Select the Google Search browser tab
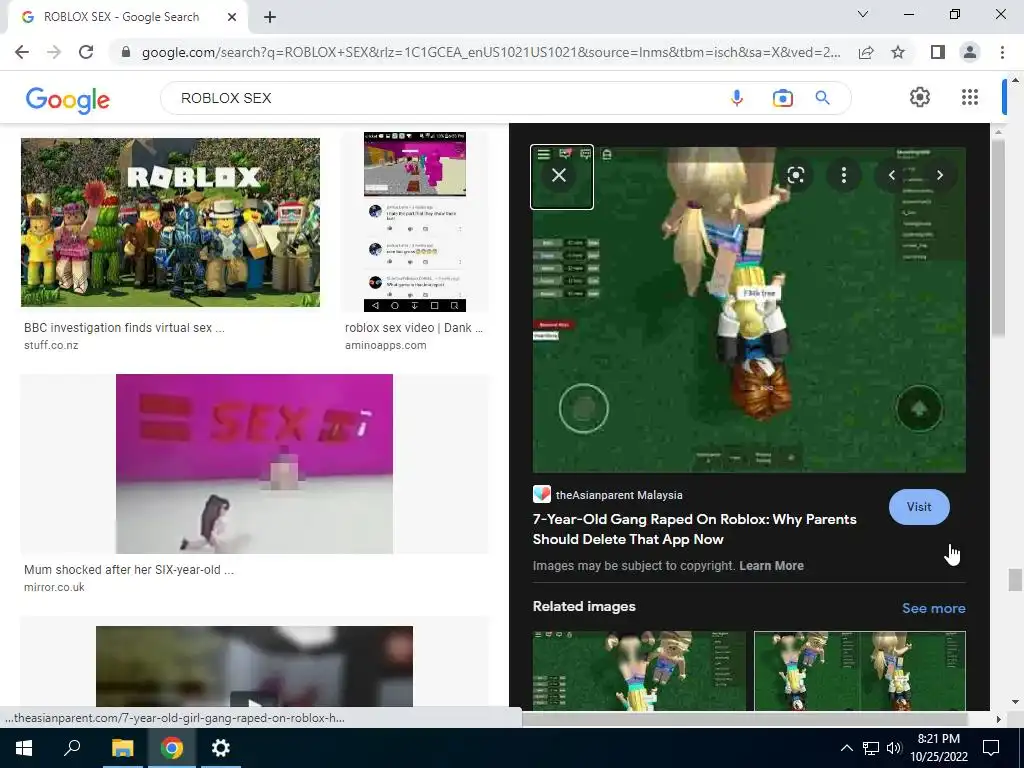Viewport: 1024px width, 768px height. [127, 17]
